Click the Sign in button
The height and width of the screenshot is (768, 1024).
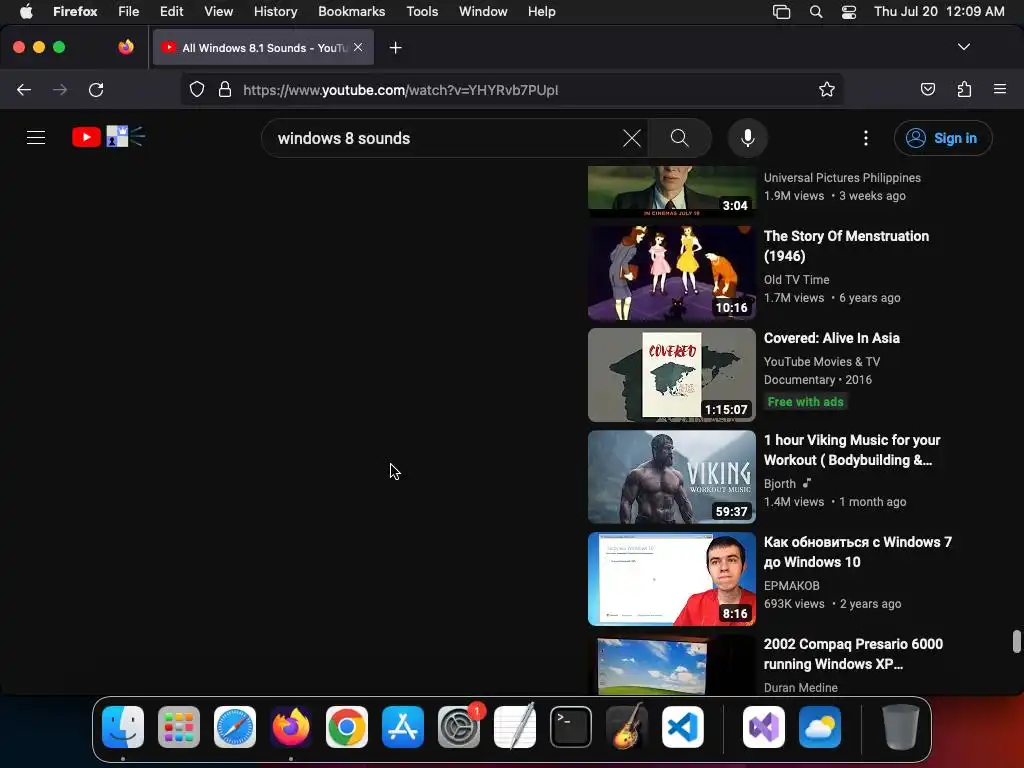(x=942, y=138)
